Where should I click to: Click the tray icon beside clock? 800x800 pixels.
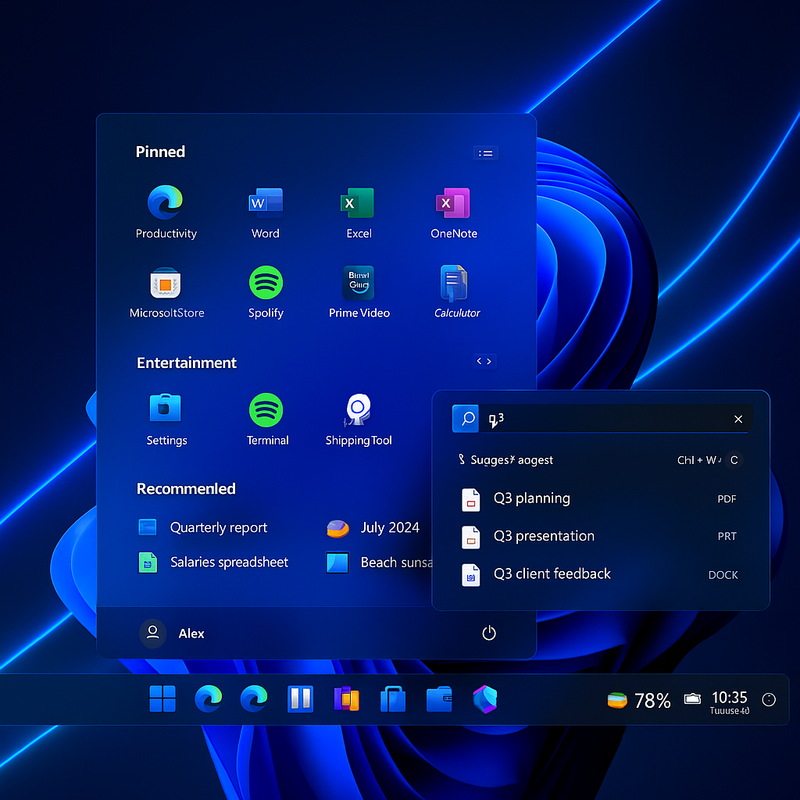click(692, 698)
